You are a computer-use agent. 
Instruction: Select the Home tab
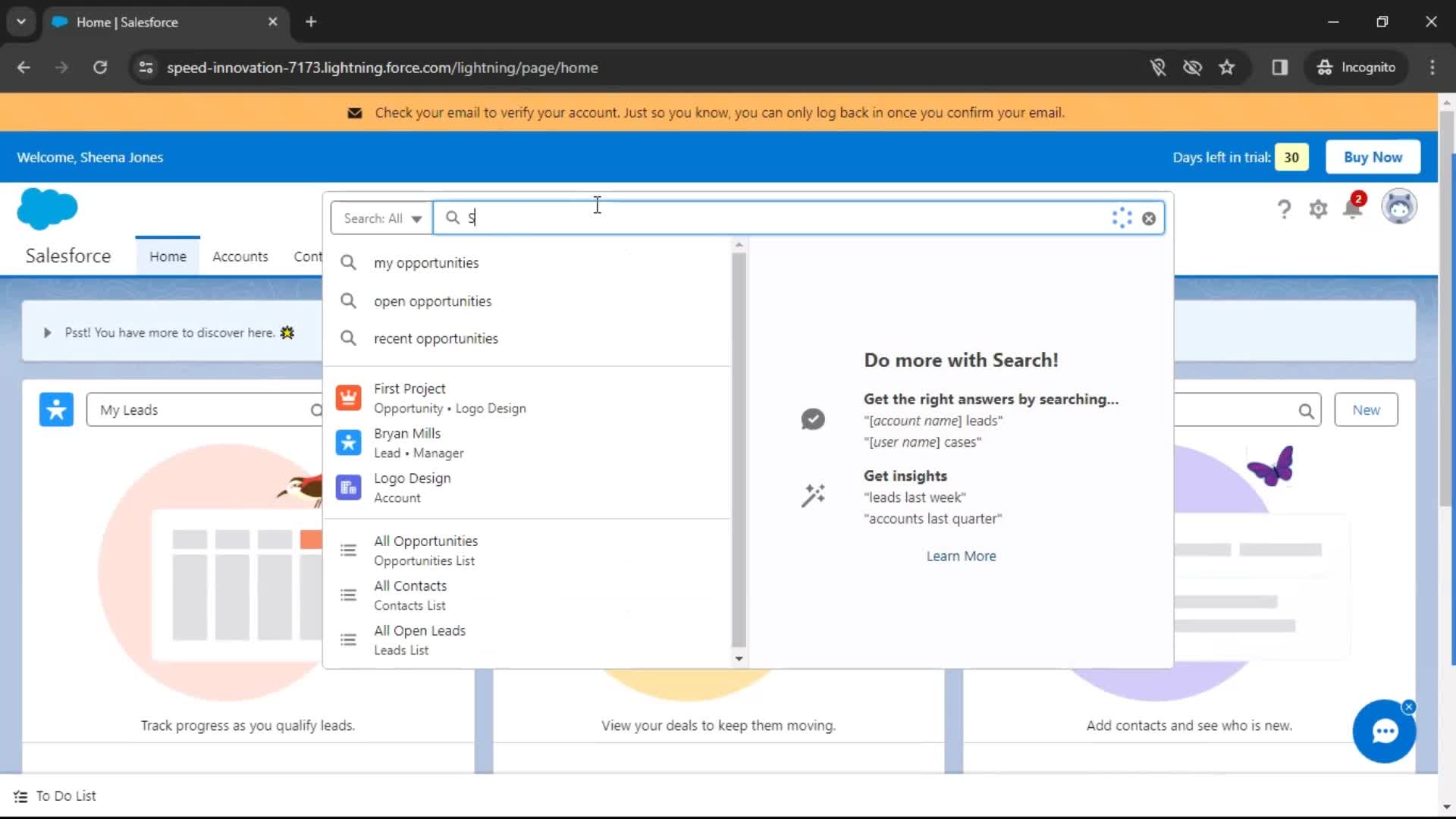[x=168, y=256]
